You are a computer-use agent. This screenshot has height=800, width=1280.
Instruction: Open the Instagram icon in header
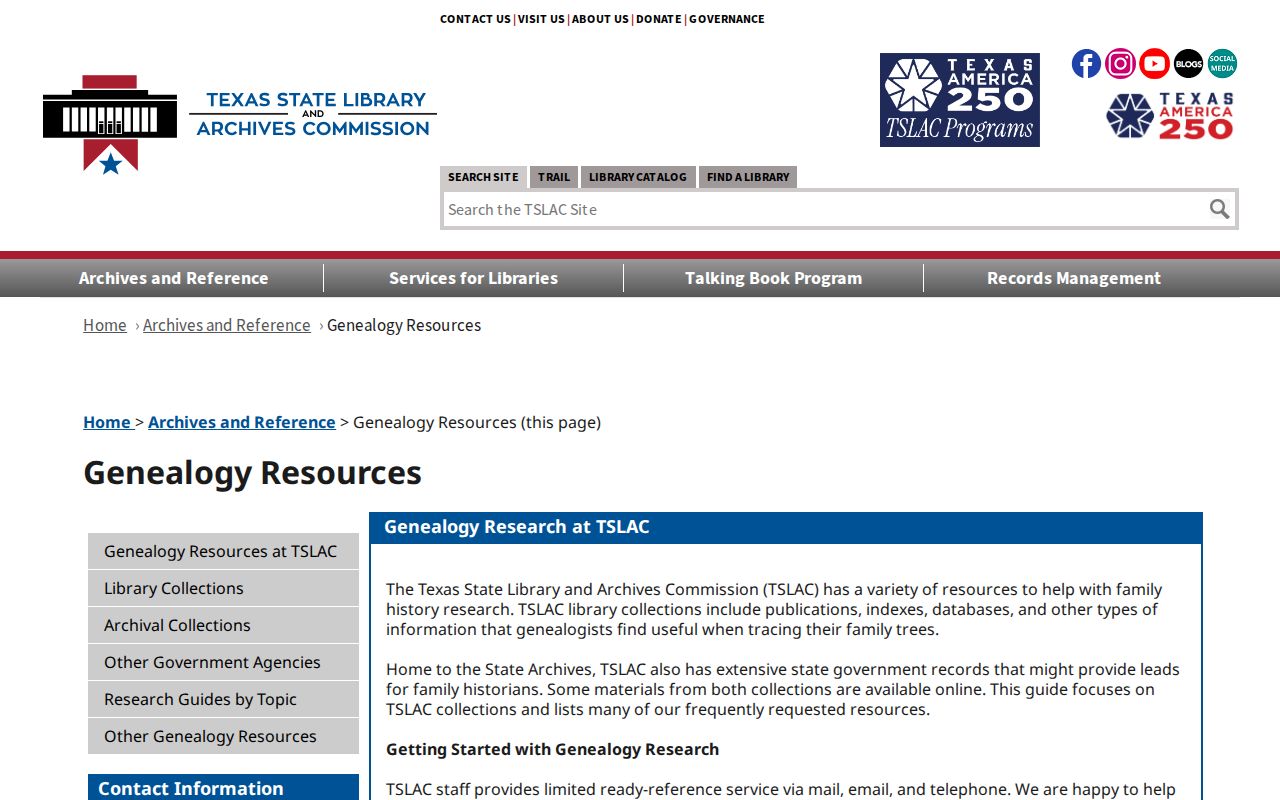coord(1120,64)
